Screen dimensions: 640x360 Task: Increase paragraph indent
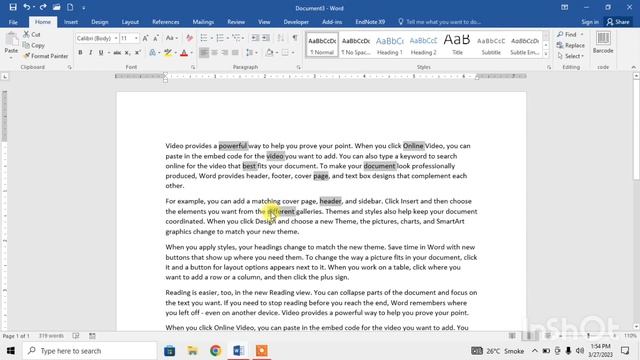click(x=266, y=38)
